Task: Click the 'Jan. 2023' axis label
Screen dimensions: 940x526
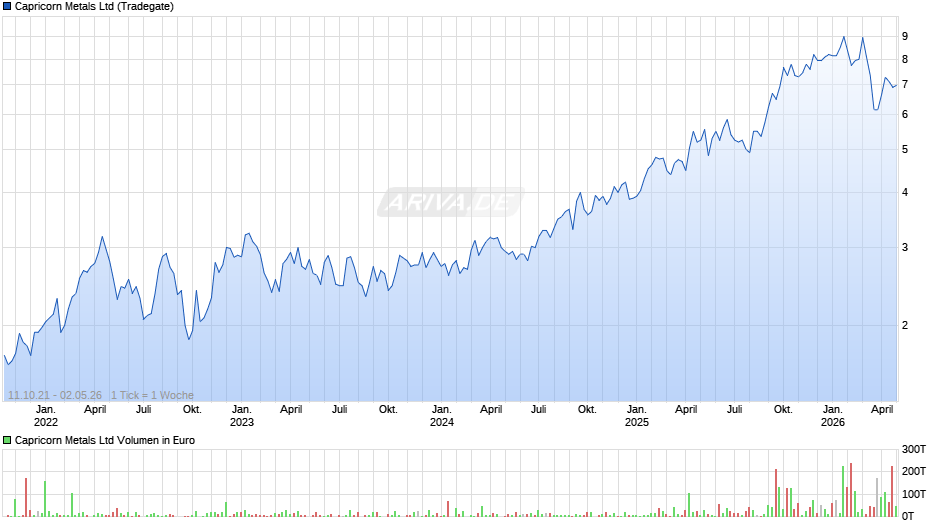Action: click(x=242, y=416)
